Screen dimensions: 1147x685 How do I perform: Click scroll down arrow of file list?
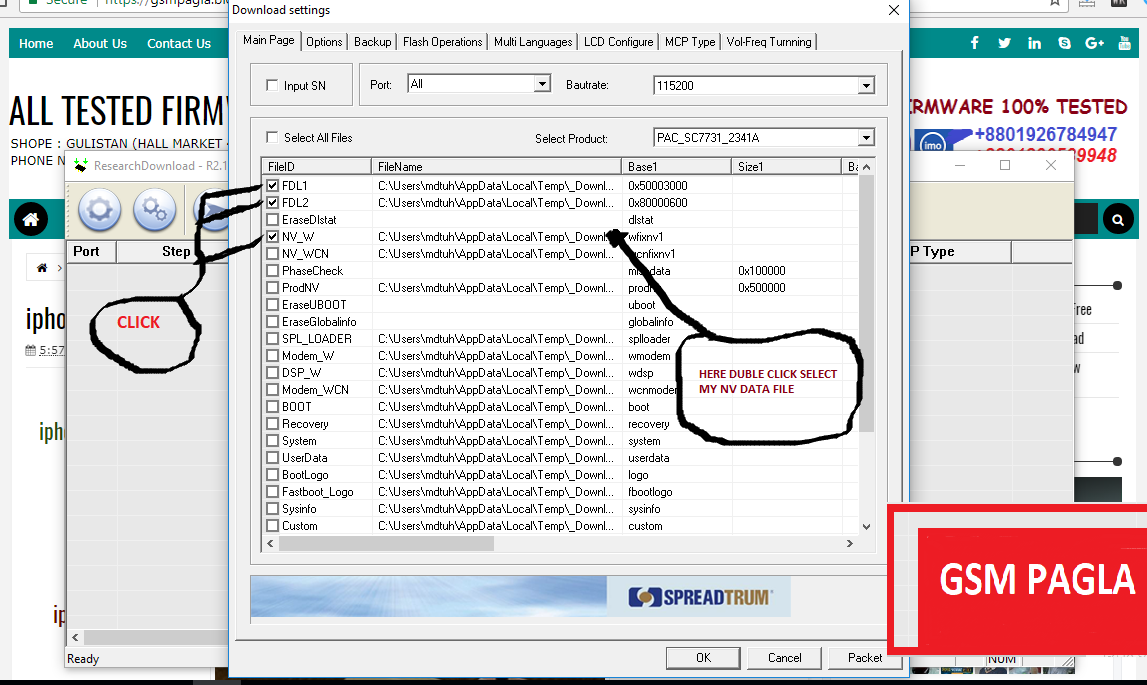tap(866, 525)
